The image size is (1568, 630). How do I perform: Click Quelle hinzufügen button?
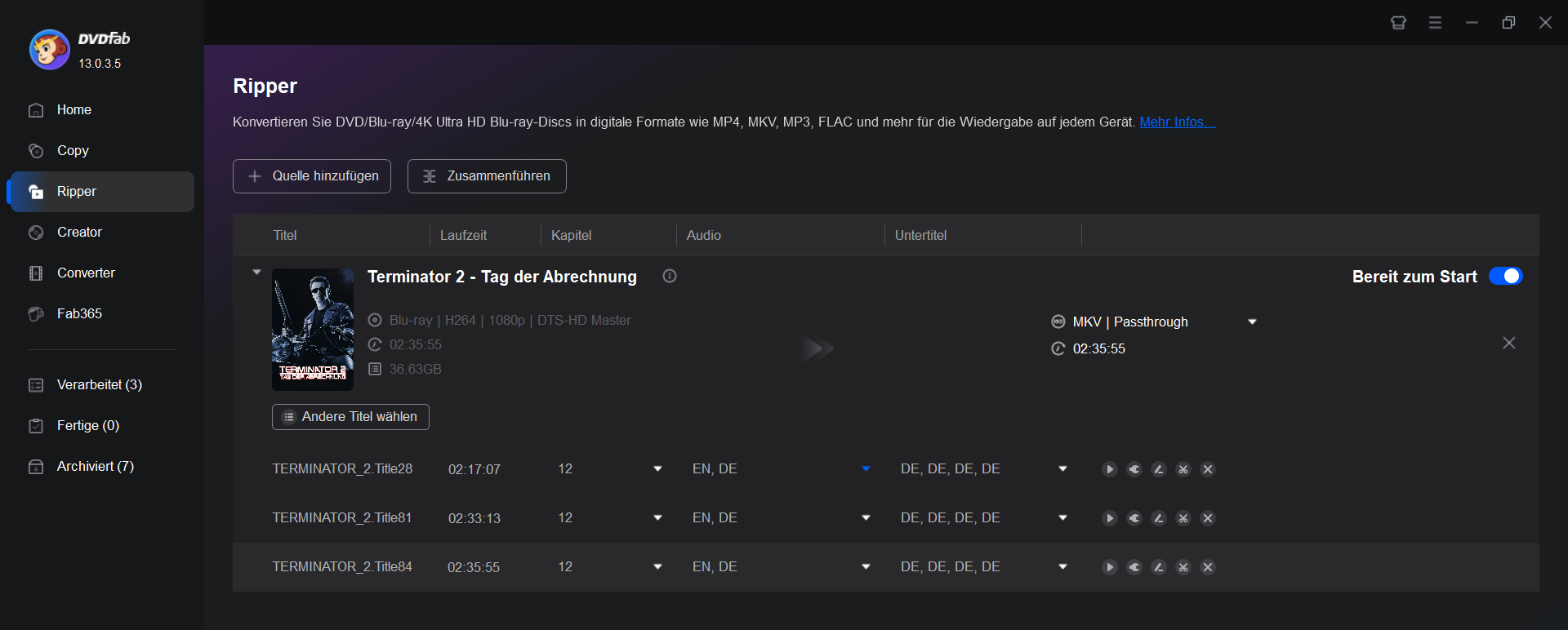312,176
